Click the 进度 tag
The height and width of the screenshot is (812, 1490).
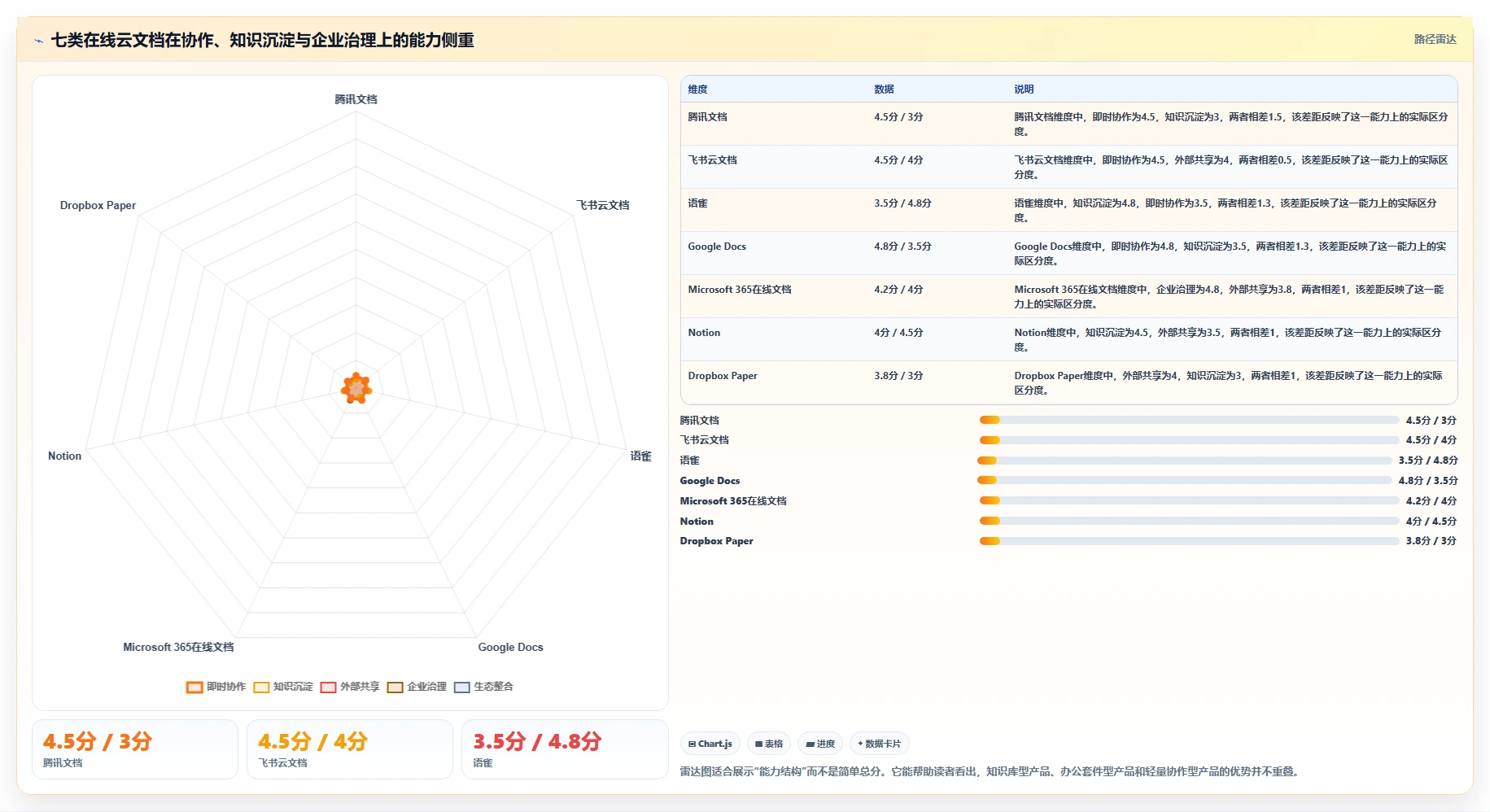(820, 744)
